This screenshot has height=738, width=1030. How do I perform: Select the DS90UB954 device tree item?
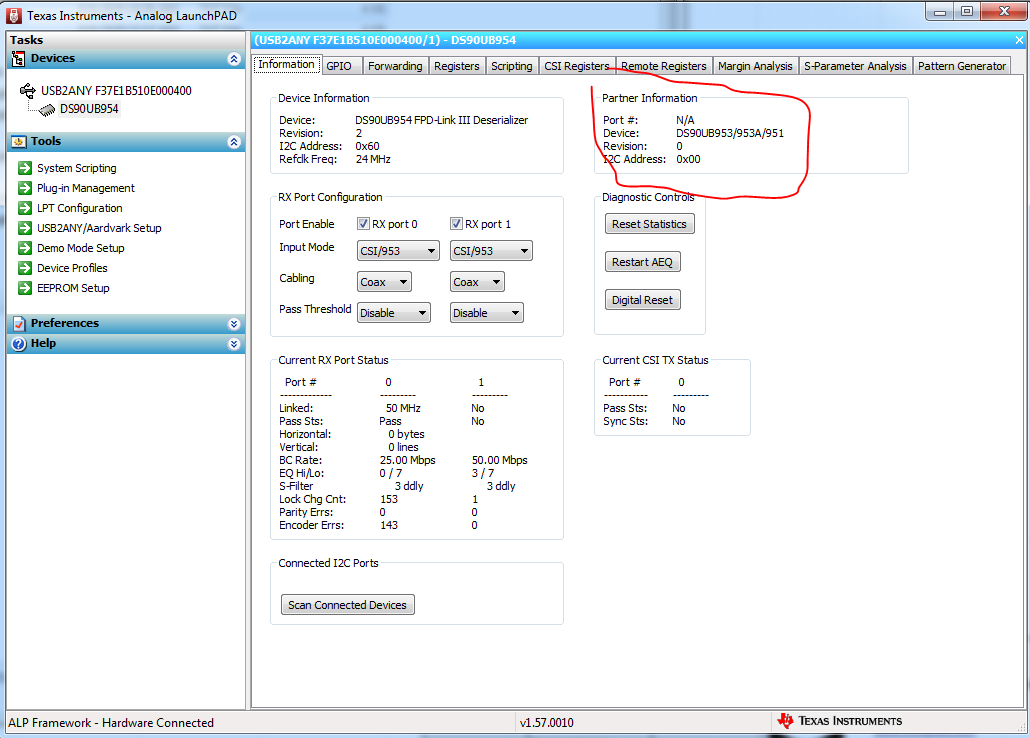(89, 109)
